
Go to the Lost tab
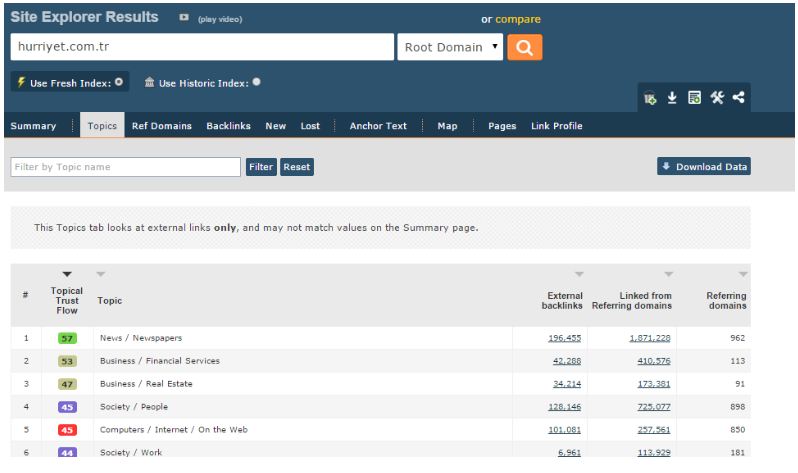click(310, 126)
